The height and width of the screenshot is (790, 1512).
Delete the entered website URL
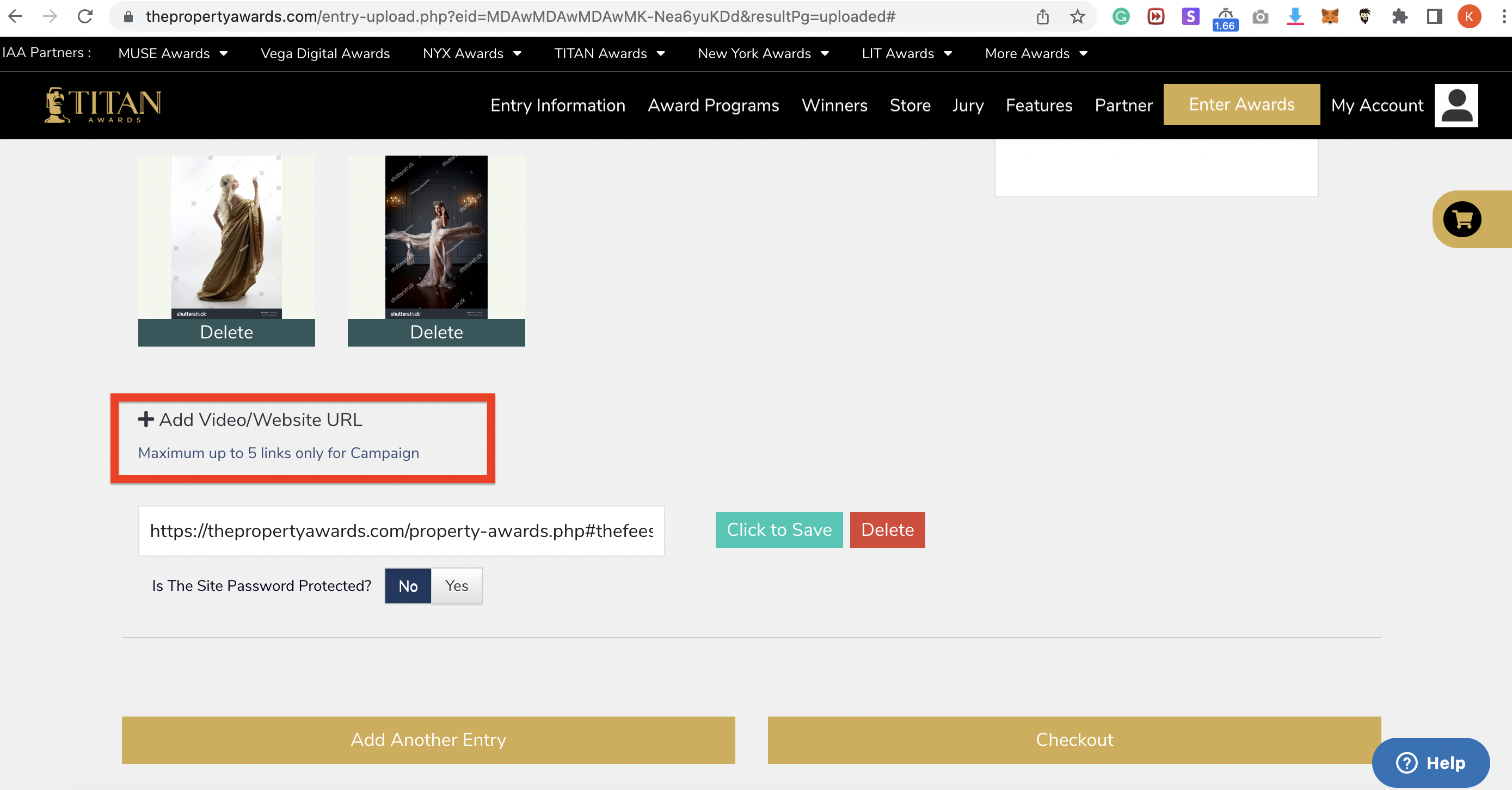point(888,529)
